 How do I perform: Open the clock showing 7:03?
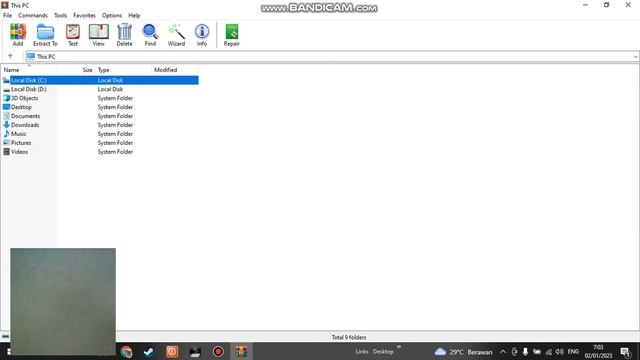click(598, 351)
